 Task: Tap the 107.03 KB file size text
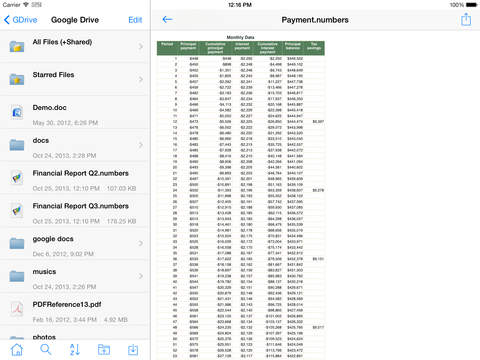[121, 189]
